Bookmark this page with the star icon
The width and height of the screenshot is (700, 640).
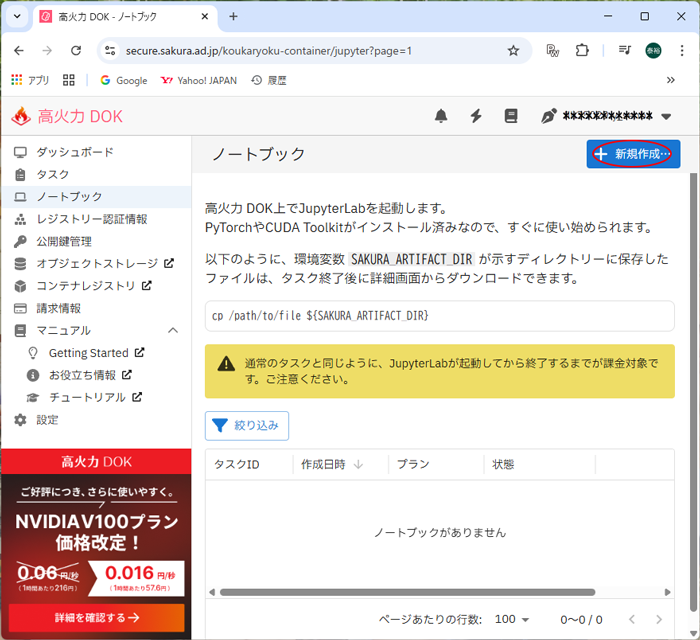point(513,51)
